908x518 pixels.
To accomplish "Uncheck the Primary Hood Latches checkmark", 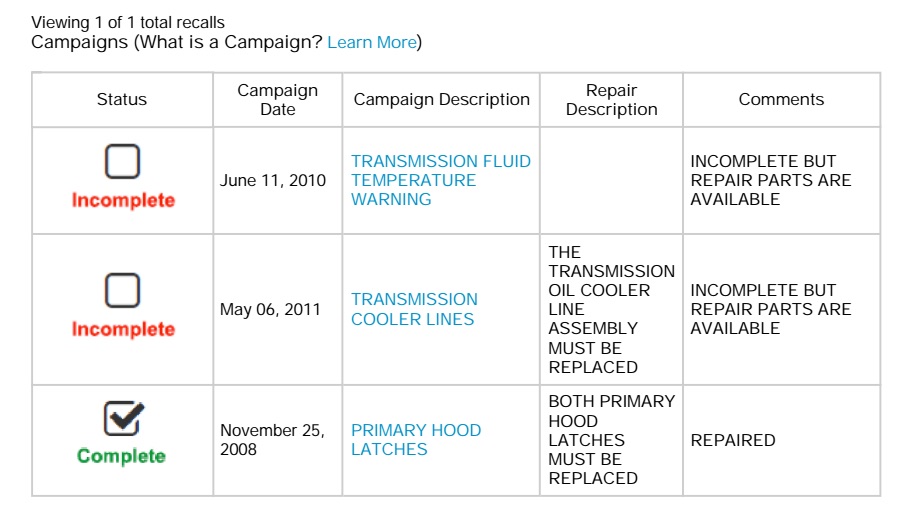I will (x=123, y=419).
